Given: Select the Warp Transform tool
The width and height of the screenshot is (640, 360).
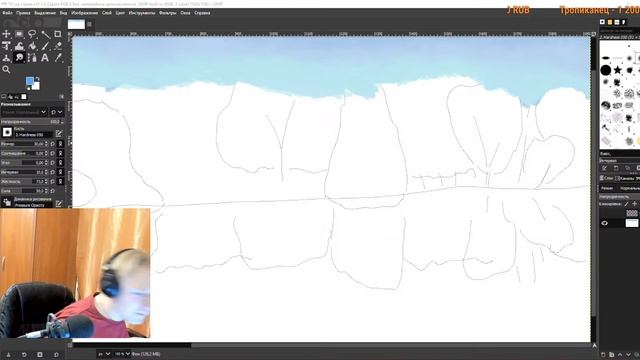Looking at the screenshot, I should 19,46.
